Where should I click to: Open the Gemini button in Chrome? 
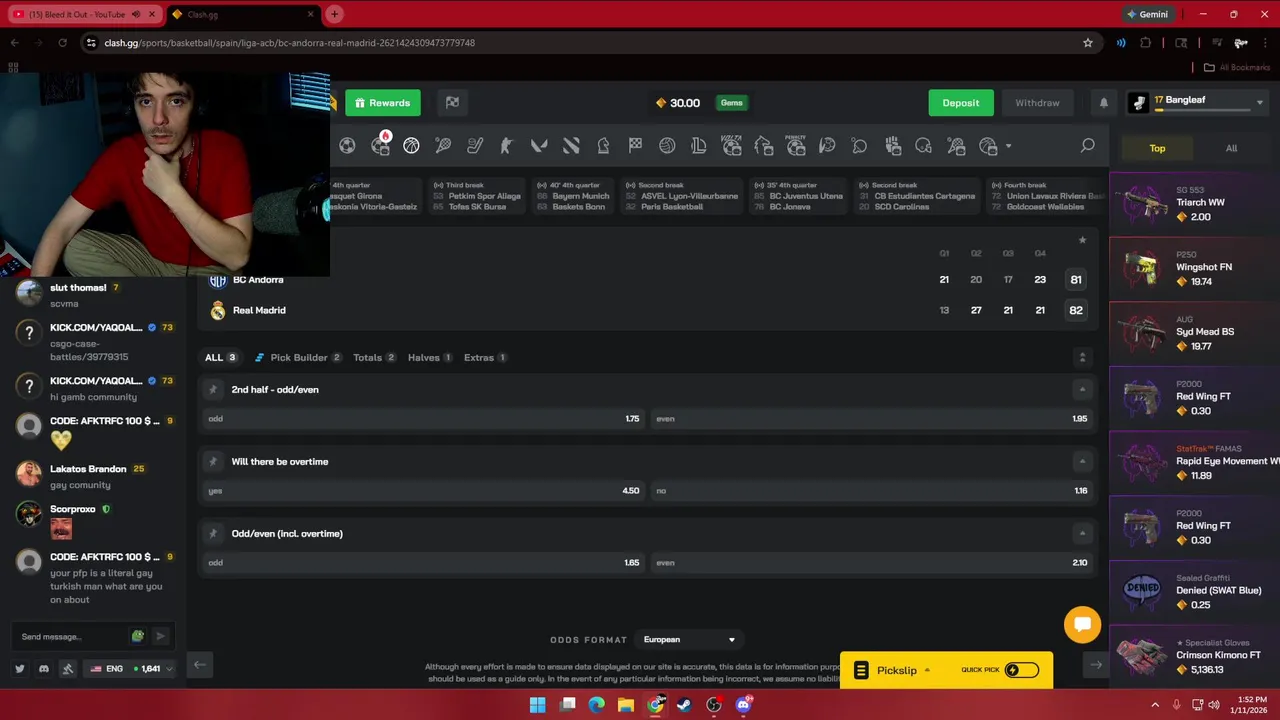[x=1147, y=14]
